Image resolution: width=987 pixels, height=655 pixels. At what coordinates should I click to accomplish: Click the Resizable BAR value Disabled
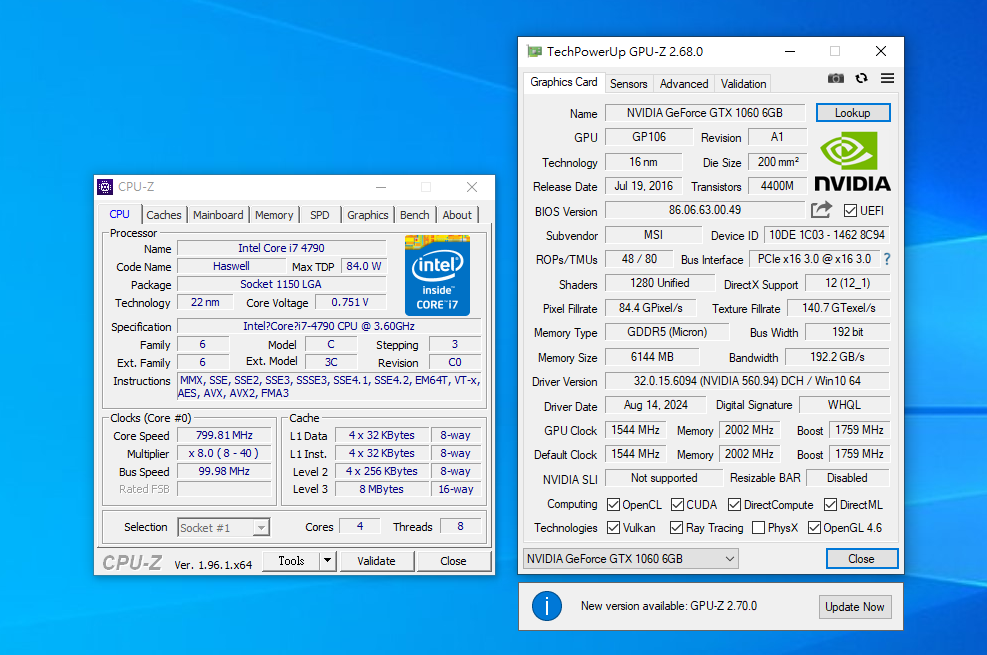(x=847, y=478)
